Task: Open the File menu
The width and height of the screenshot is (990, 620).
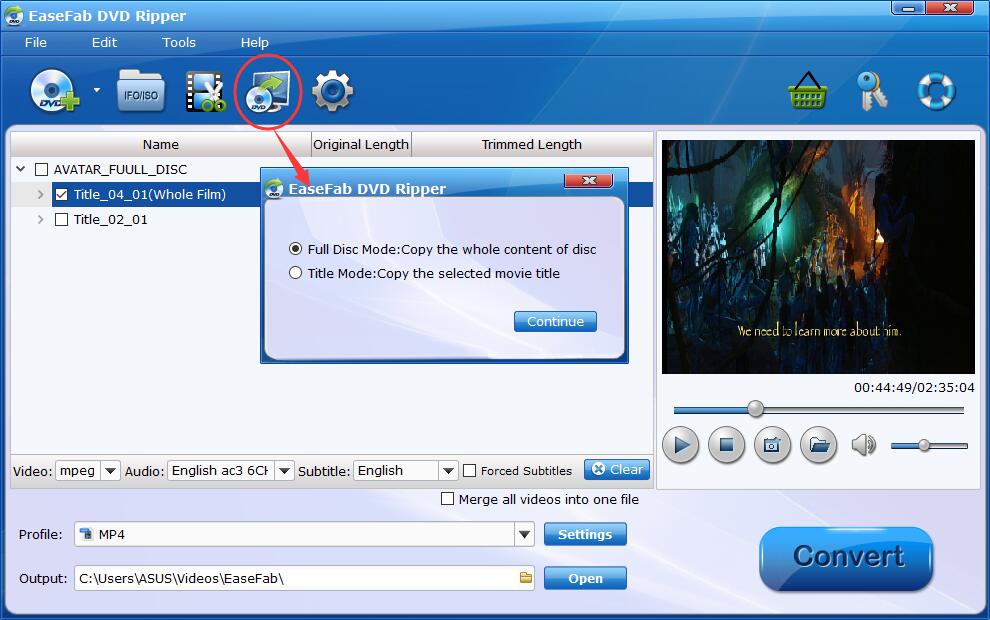Action: [36, 42]
